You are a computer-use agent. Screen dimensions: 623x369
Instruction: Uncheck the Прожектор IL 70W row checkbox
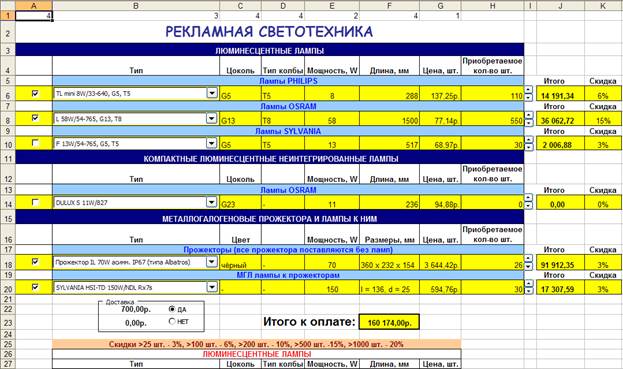click(x=35, y=262)
